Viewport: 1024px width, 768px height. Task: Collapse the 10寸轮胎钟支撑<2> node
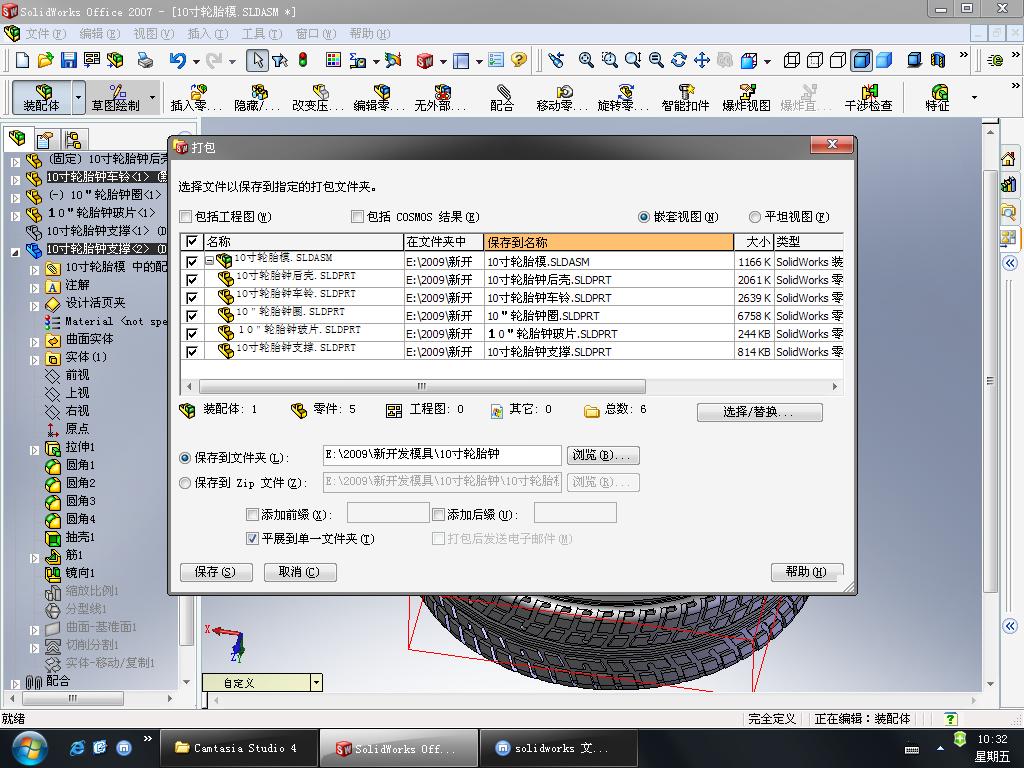(15, 251)
